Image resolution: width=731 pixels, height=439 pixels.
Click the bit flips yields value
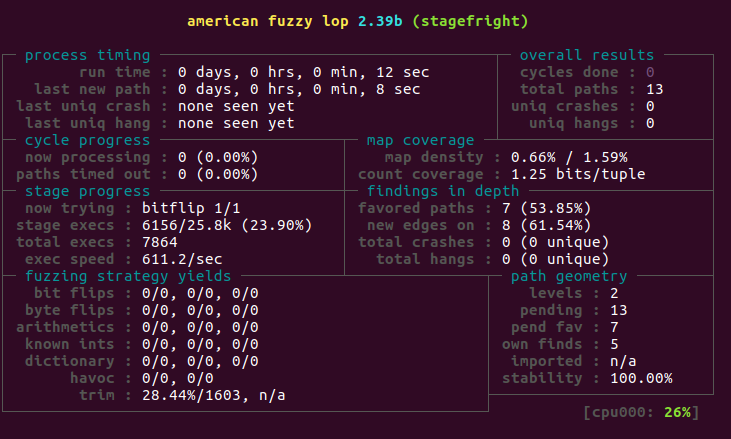[x=200, y=293]
